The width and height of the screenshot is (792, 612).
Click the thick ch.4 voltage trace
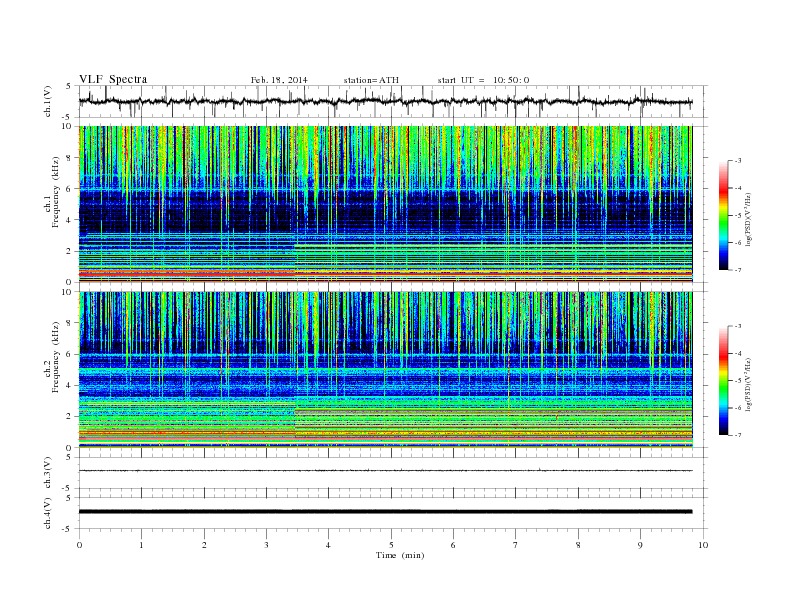click(x=386, y=512)
